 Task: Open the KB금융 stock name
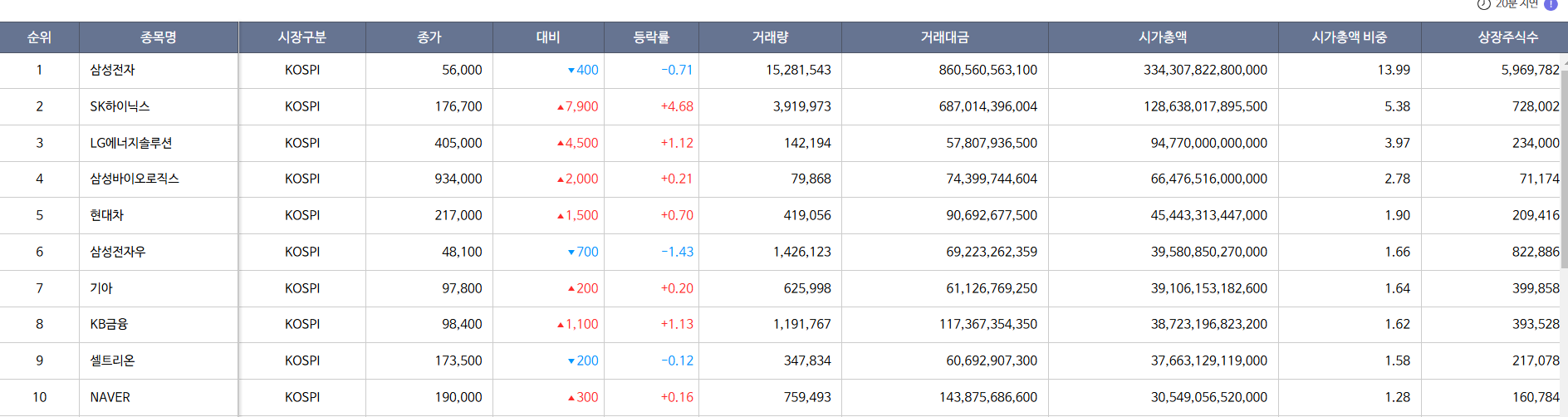[109, 324]
